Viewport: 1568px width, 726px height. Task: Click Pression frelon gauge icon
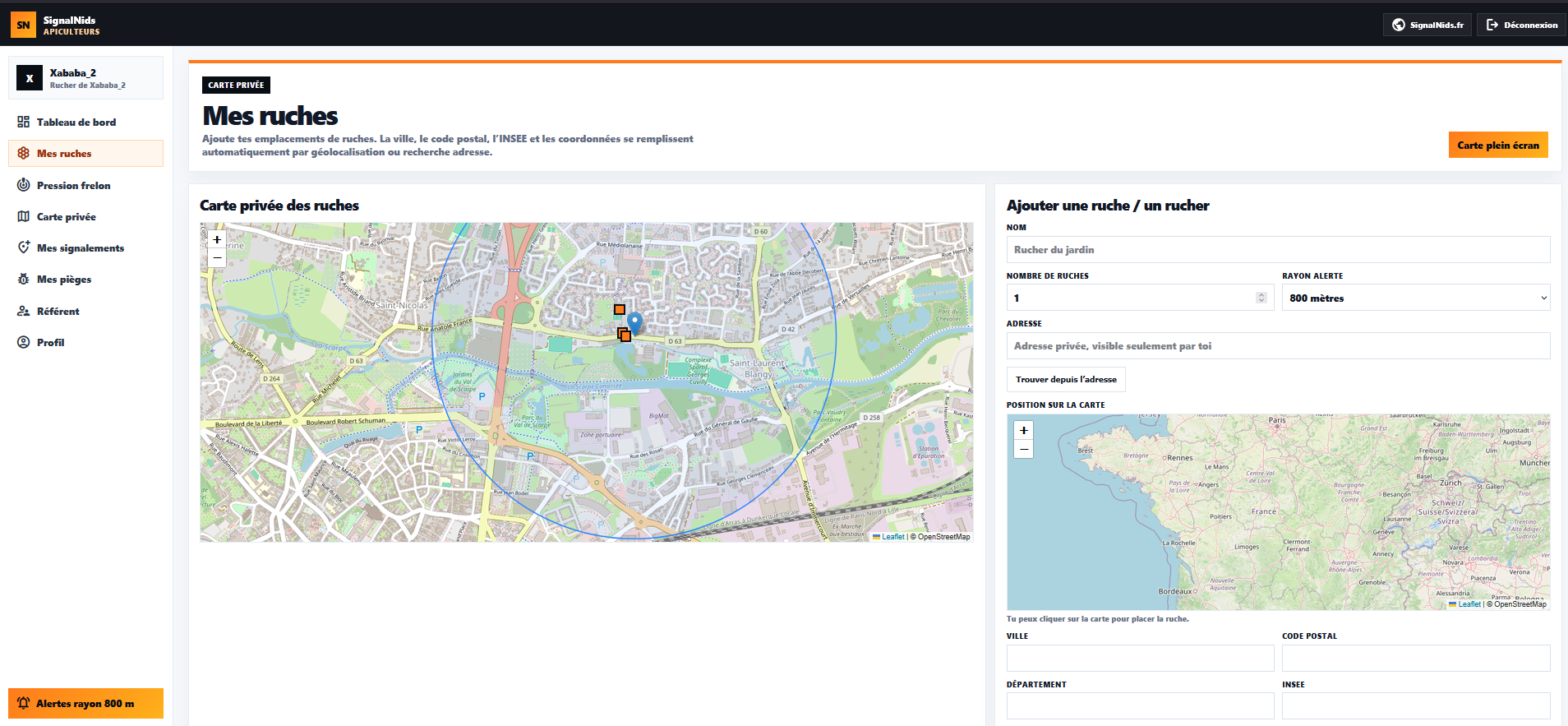[24, 185]
